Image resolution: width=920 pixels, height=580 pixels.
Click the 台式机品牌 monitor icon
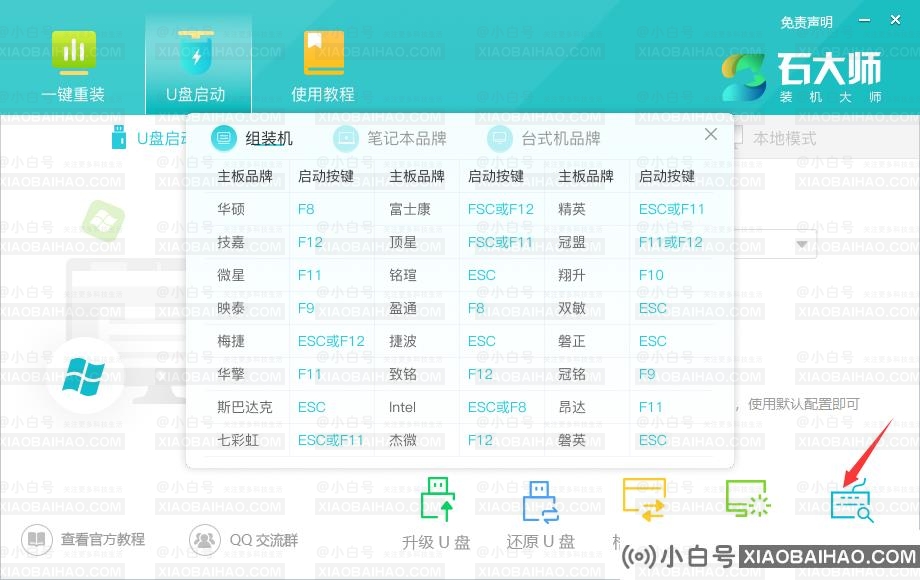point(500,138)
